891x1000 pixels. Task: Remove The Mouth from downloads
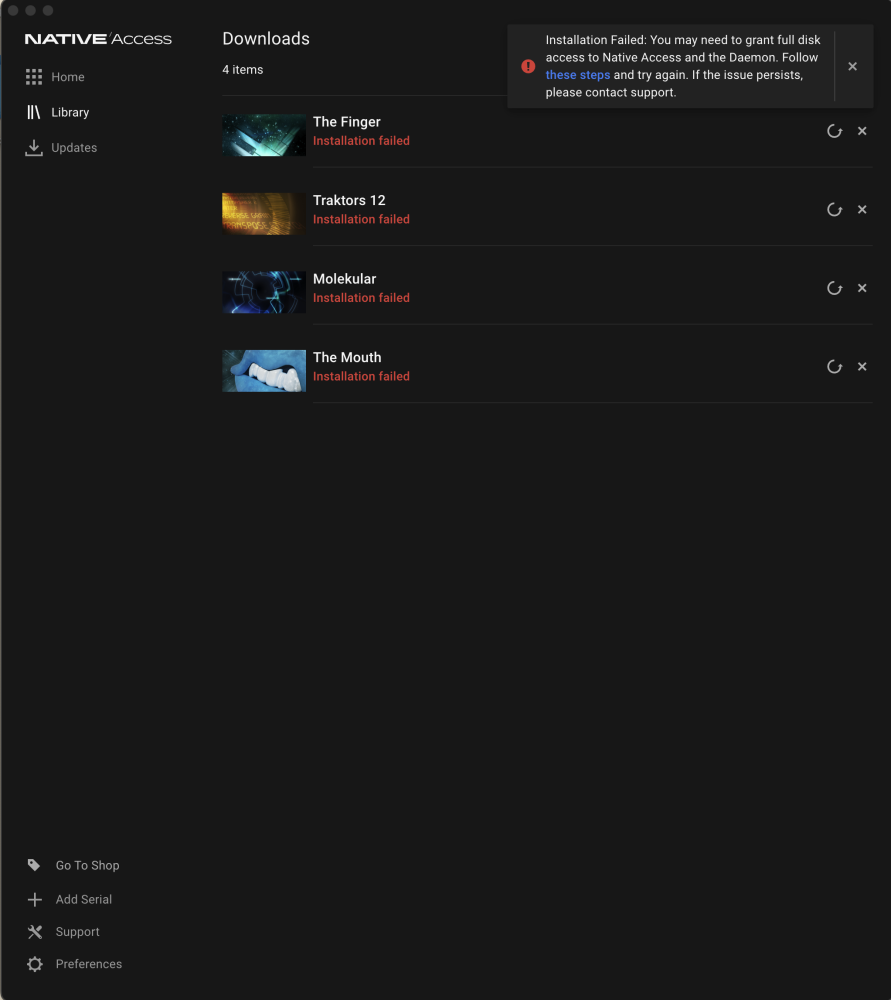[x=862, y=366]
